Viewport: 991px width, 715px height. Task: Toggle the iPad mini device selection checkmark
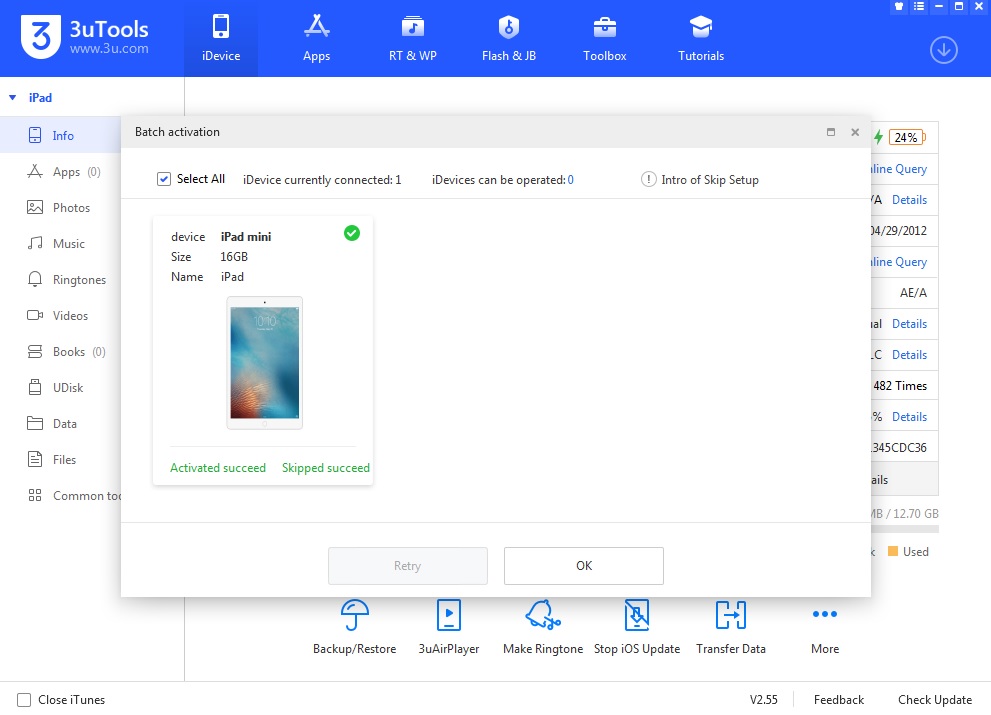pyautogui.click(x=351, y=233)
